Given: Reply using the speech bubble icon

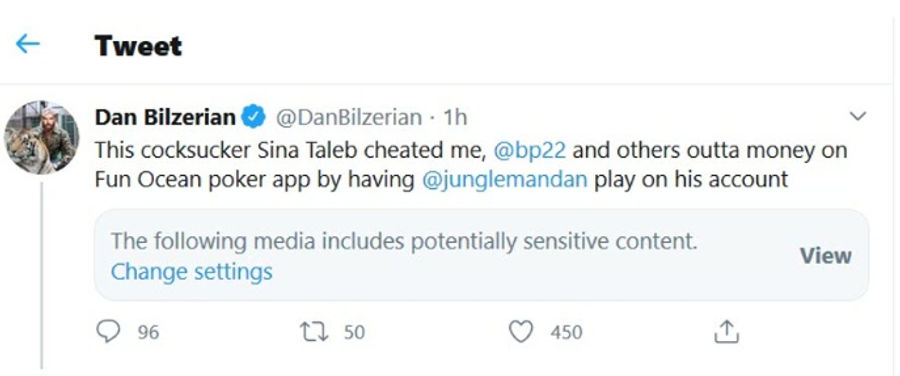Looking at the screenshot, I should pos(108,331).
